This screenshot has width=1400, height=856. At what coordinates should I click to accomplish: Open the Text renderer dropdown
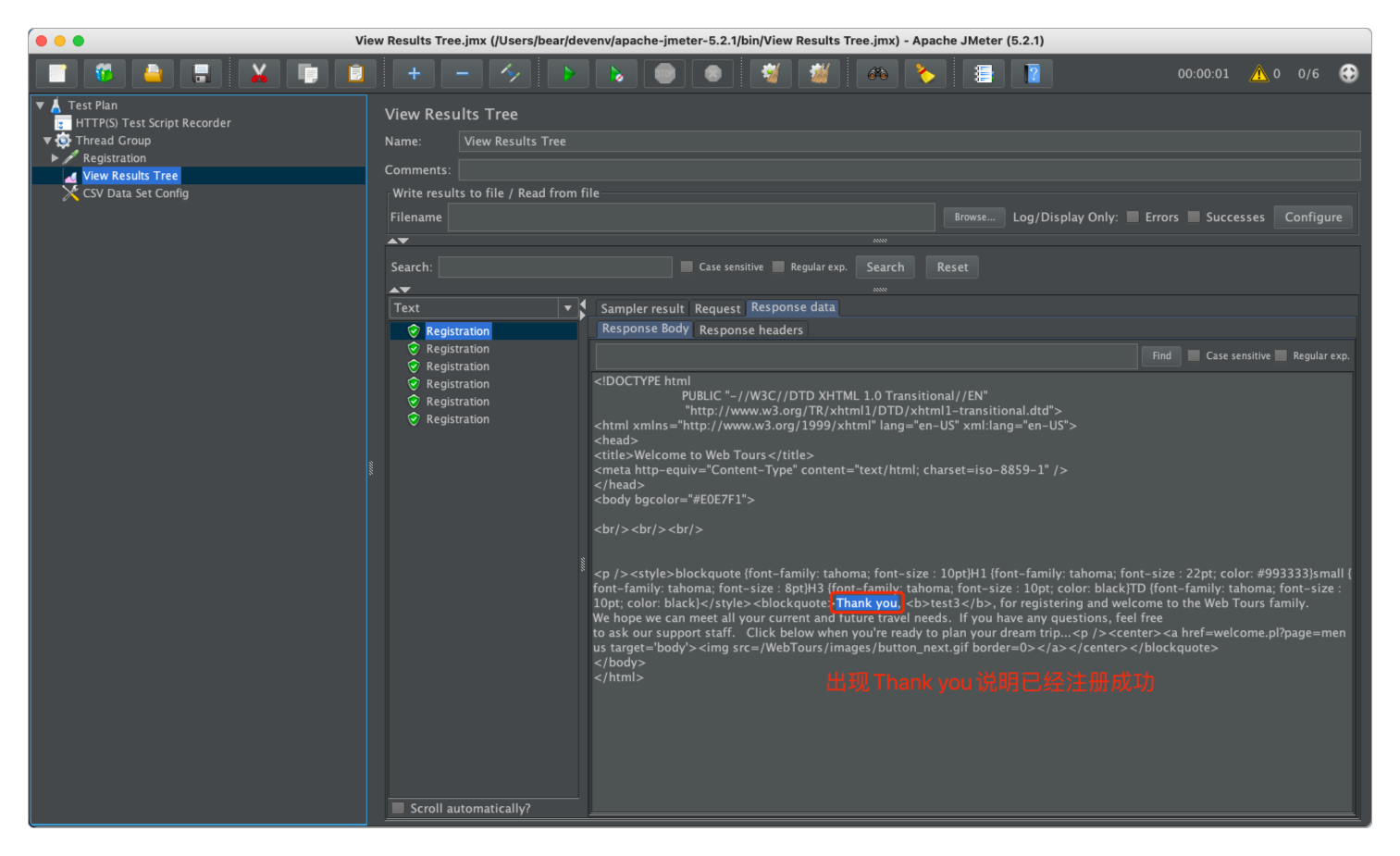point(567,308)
